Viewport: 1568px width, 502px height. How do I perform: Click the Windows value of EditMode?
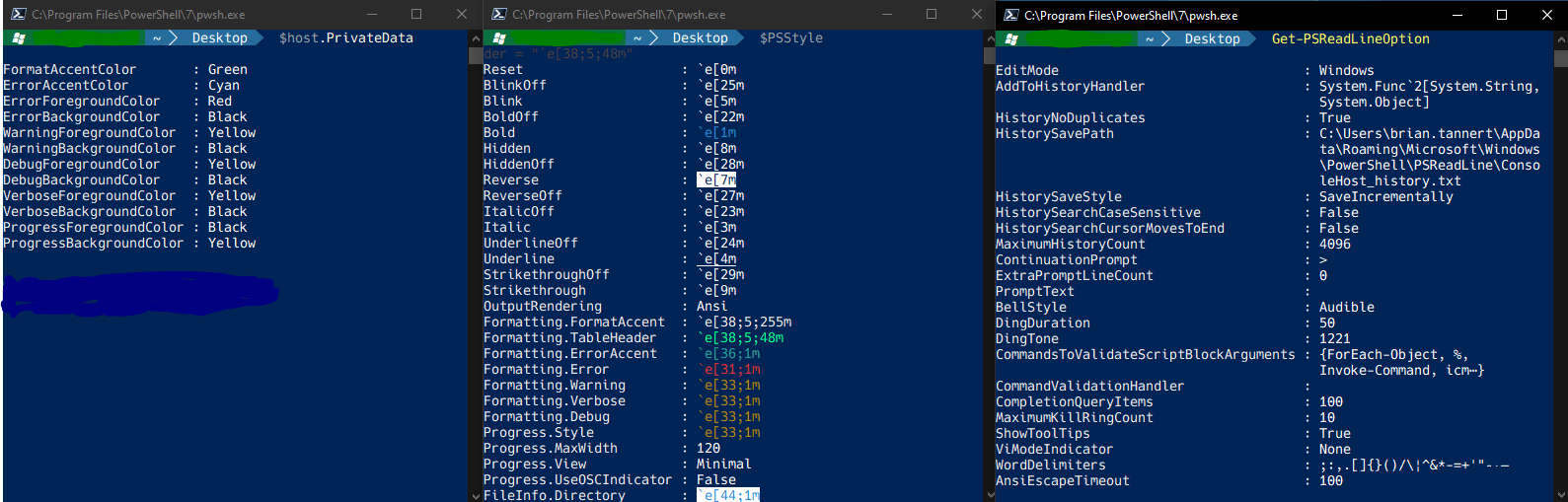pos(1347,71)
